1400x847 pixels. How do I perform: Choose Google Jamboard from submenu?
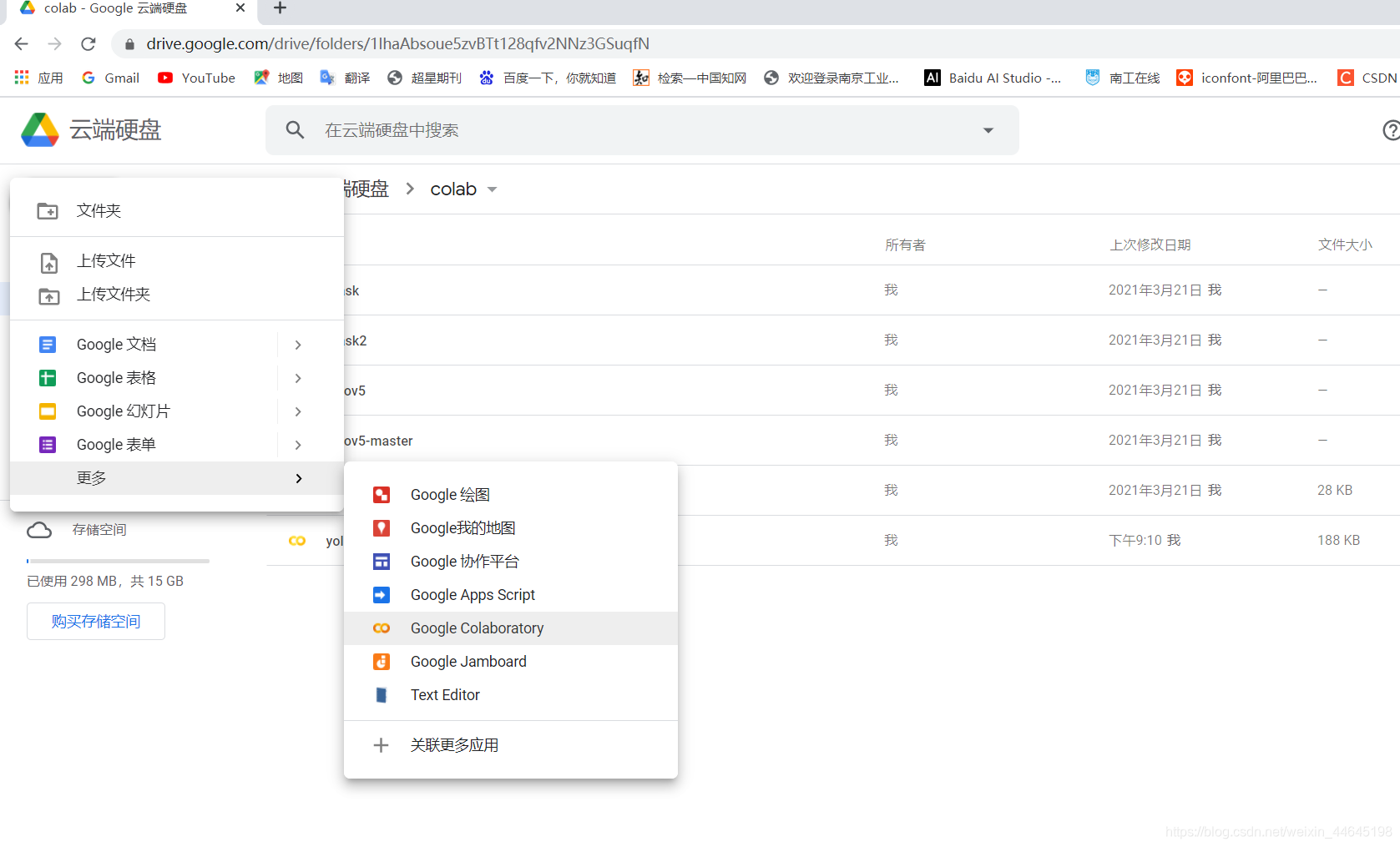(x=511, y=662)
